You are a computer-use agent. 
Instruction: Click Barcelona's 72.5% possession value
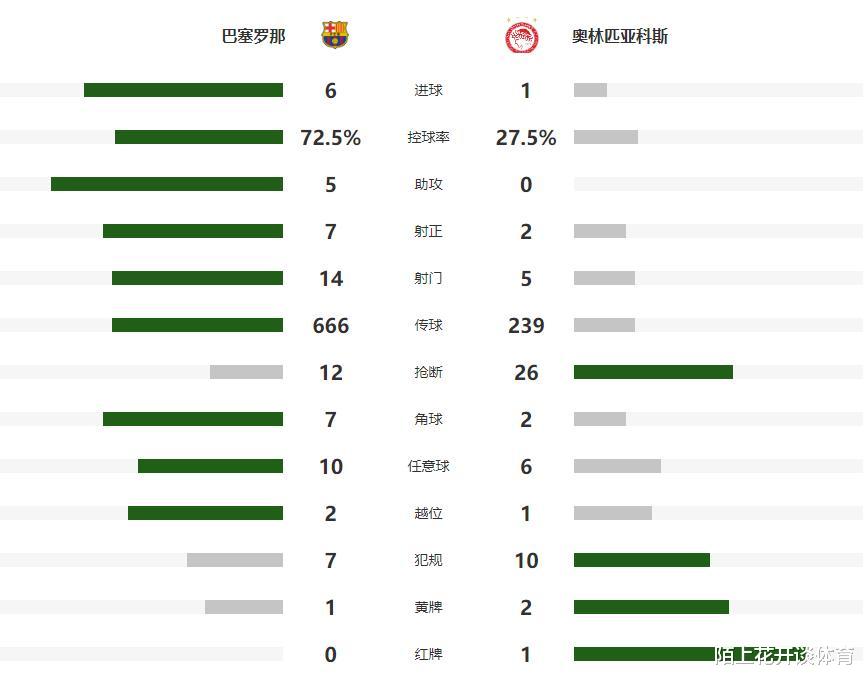330,138
